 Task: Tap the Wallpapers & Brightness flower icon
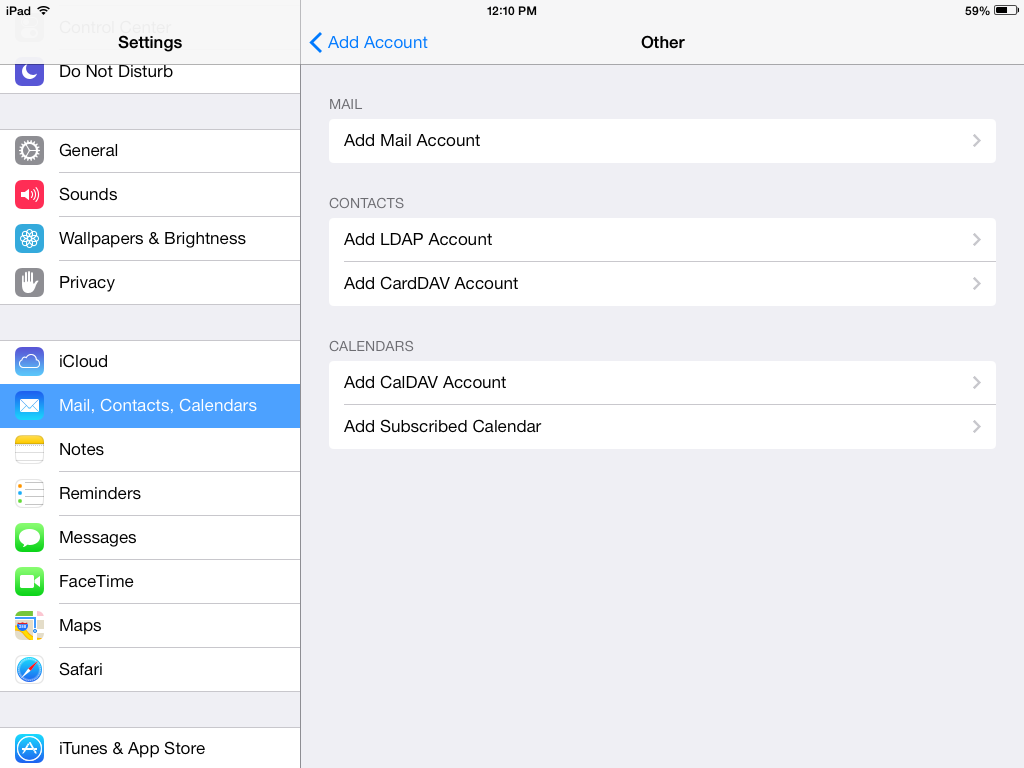(29, 238)
